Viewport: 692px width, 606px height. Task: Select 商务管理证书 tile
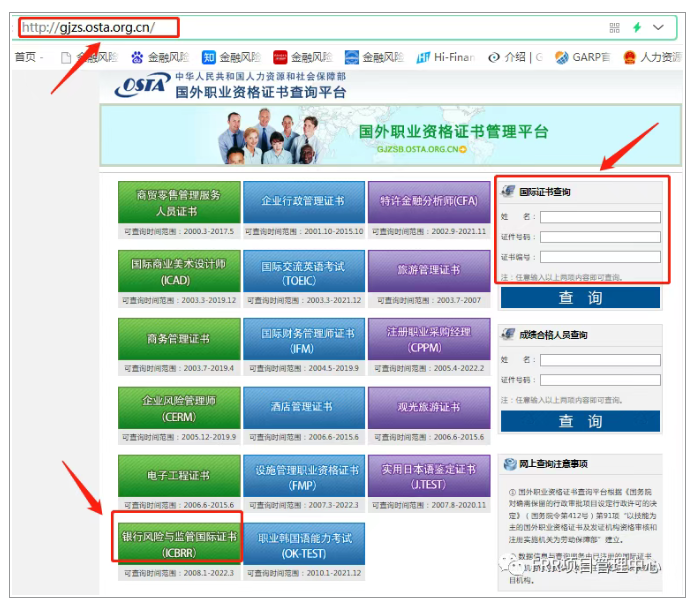pos(179,339)
